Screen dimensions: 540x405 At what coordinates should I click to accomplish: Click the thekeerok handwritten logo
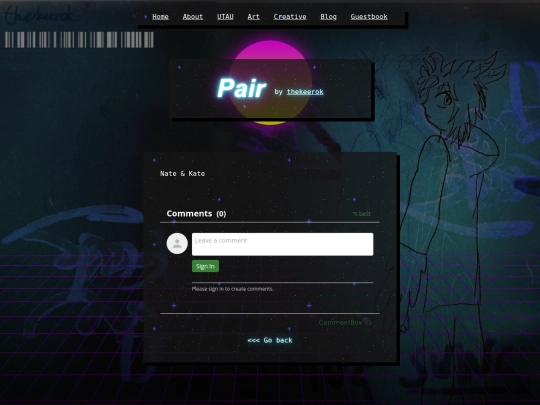[40, 15]
